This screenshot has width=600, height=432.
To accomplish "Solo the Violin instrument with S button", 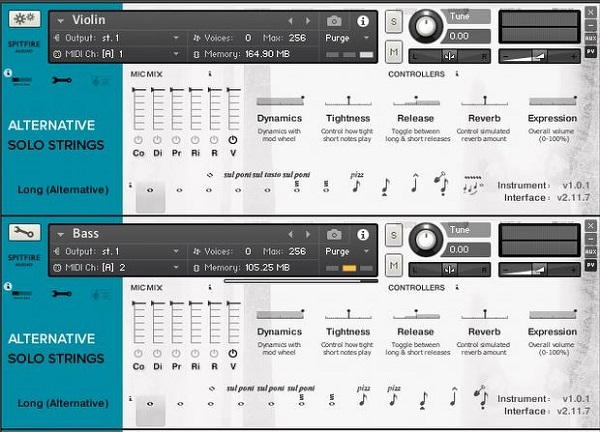I will pos(393,21).
